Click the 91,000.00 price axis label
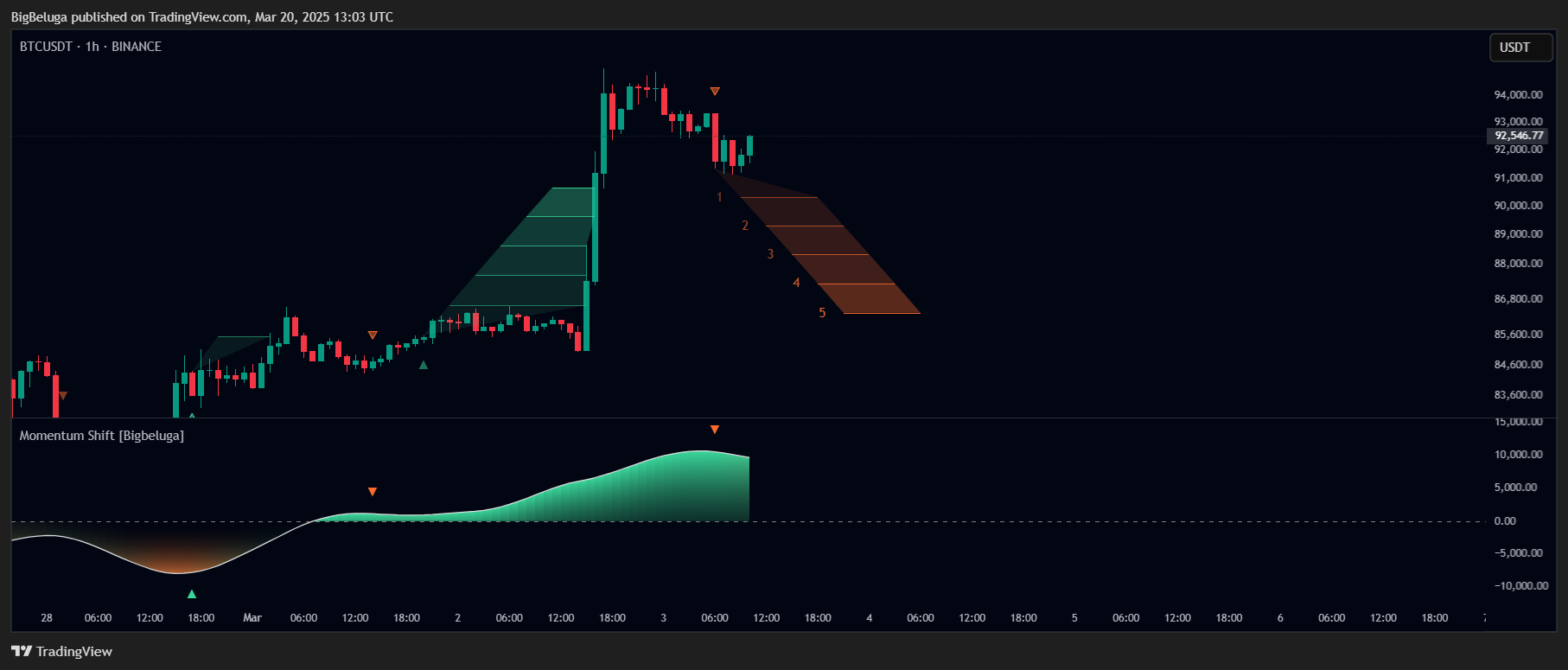 pyautogui.click(x=1519, y=178)
